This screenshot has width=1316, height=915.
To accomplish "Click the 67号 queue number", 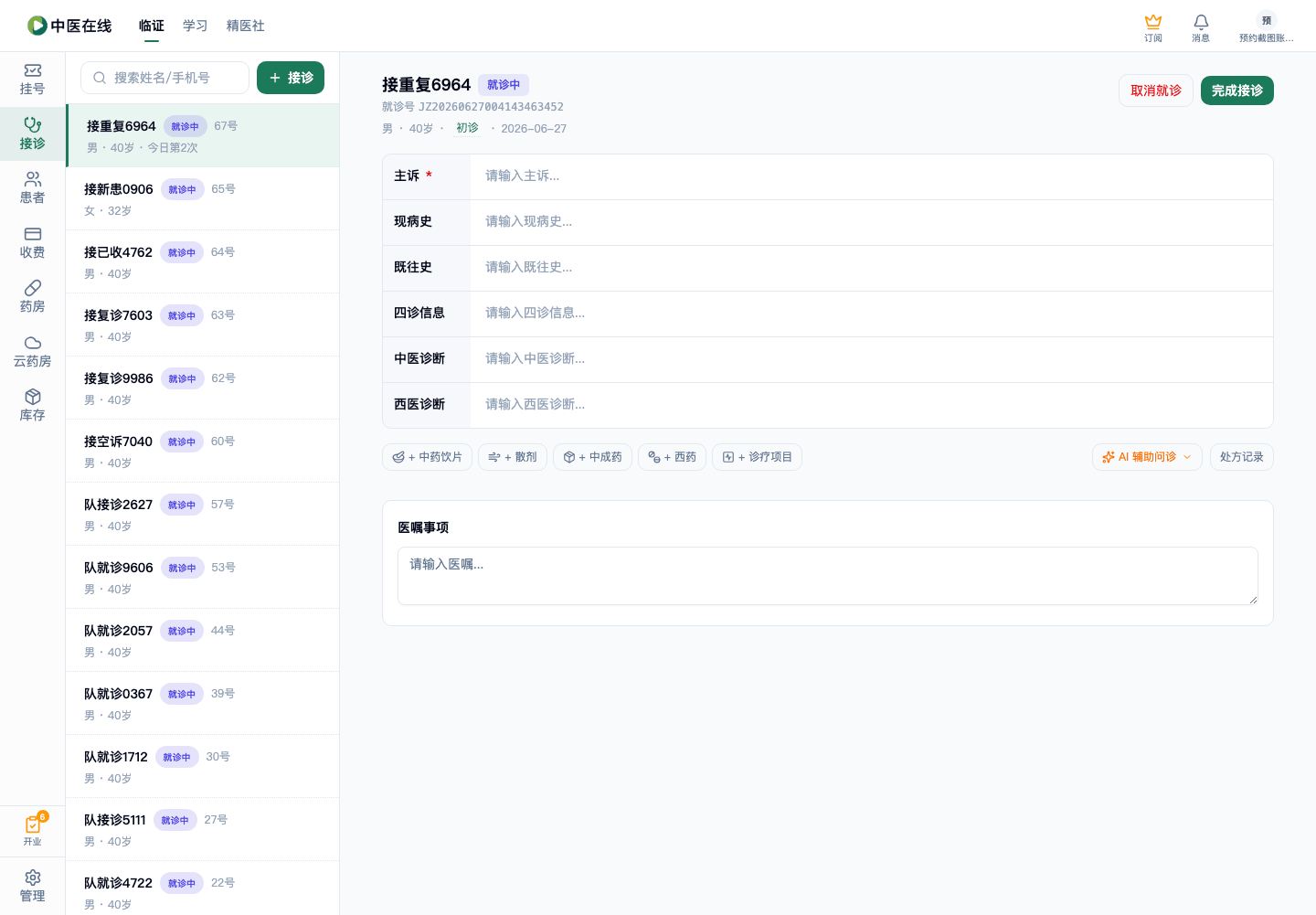I will [226, 126].
